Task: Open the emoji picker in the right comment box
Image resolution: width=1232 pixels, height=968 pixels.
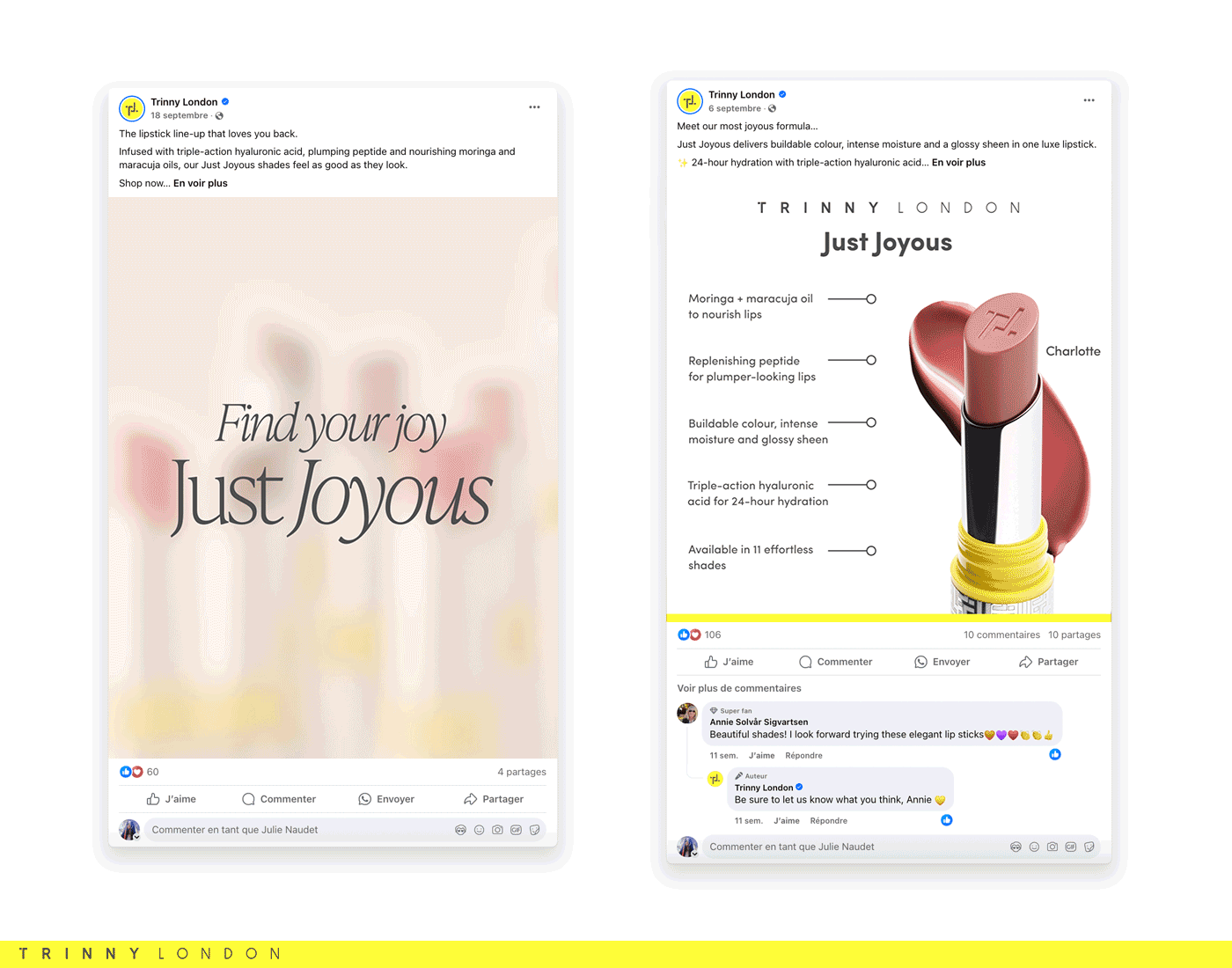Action: (x=1034, y=847)
